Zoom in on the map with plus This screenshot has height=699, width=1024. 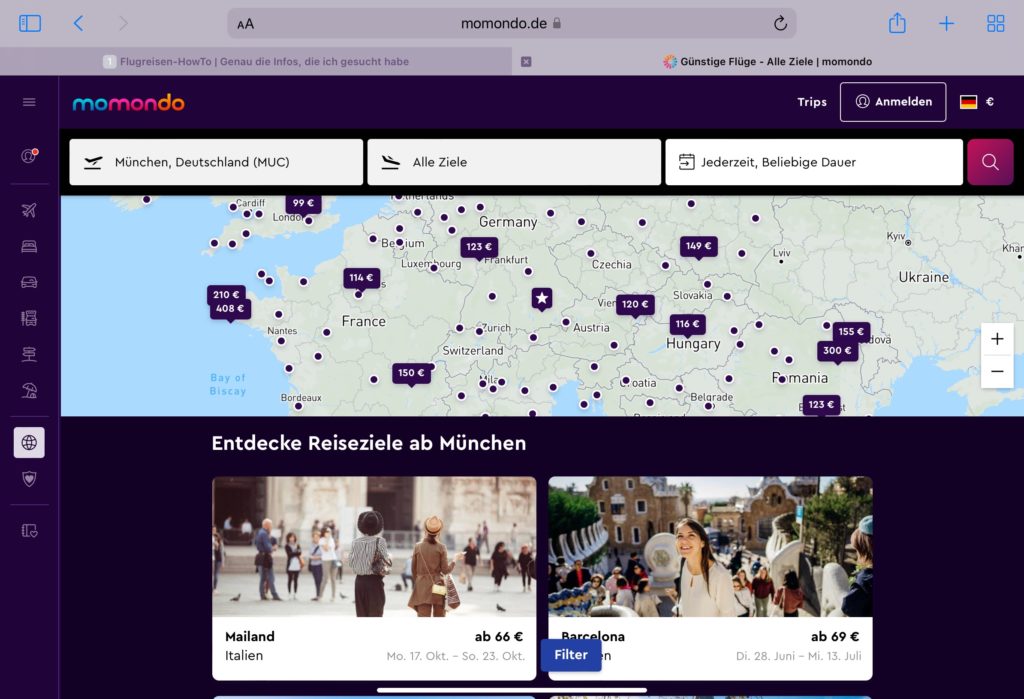pyautogui.click(x=996, y=339)
